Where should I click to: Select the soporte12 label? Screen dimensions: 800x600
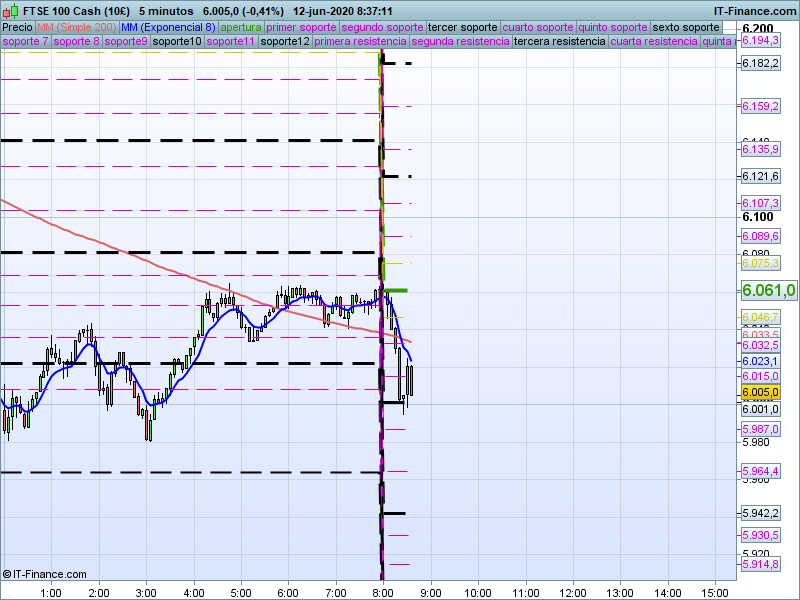coord(285,41)
